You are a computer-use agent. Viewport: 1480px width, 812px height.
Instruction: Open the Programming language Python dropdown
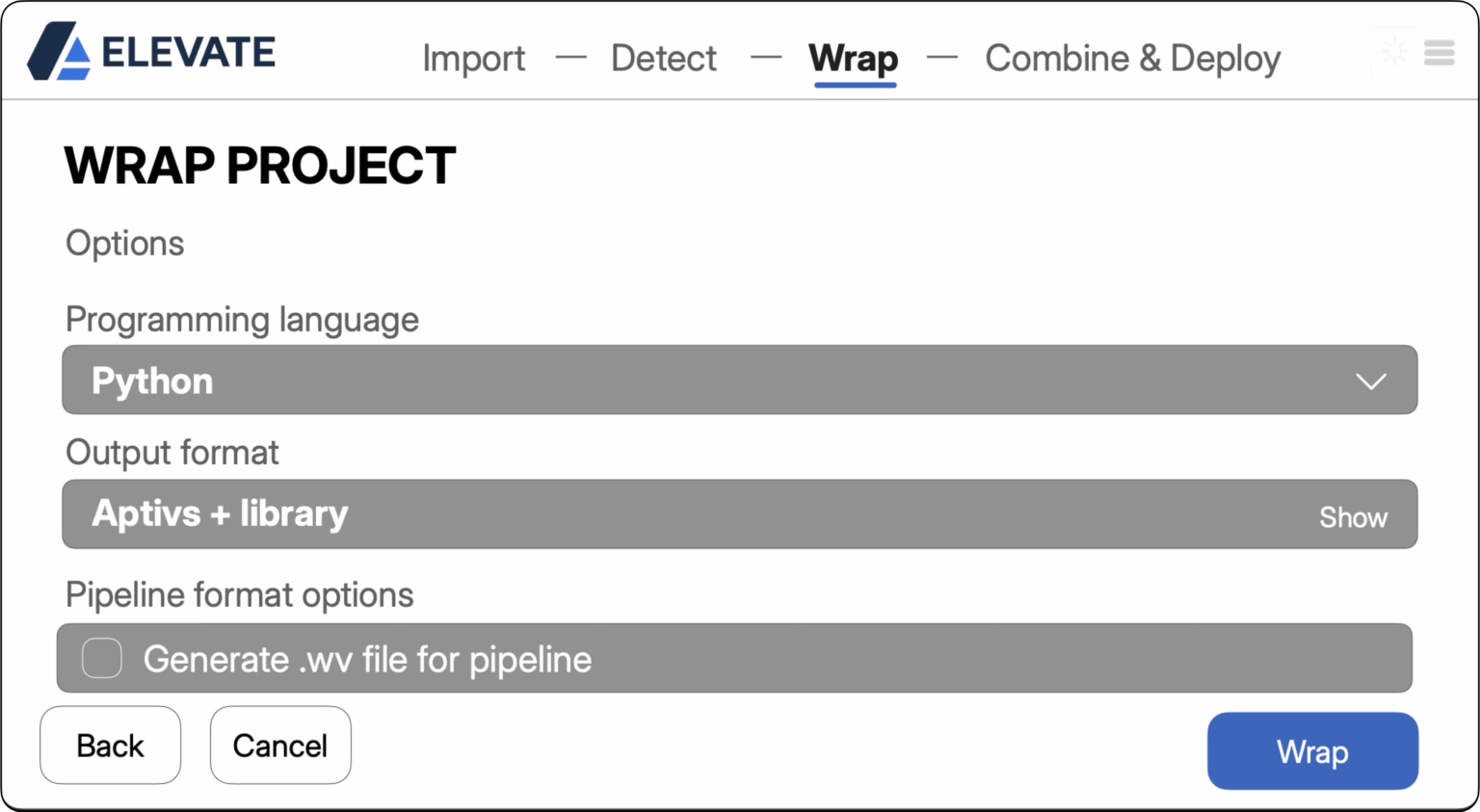click(x=738, y=380)
